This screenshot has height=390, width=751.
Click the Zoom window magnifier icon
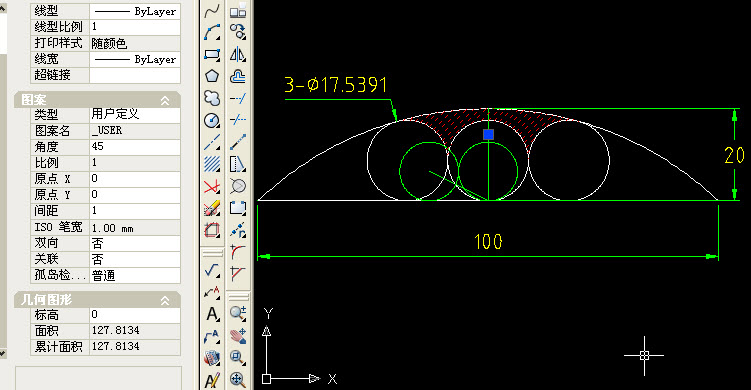click(x=238, y=357)
